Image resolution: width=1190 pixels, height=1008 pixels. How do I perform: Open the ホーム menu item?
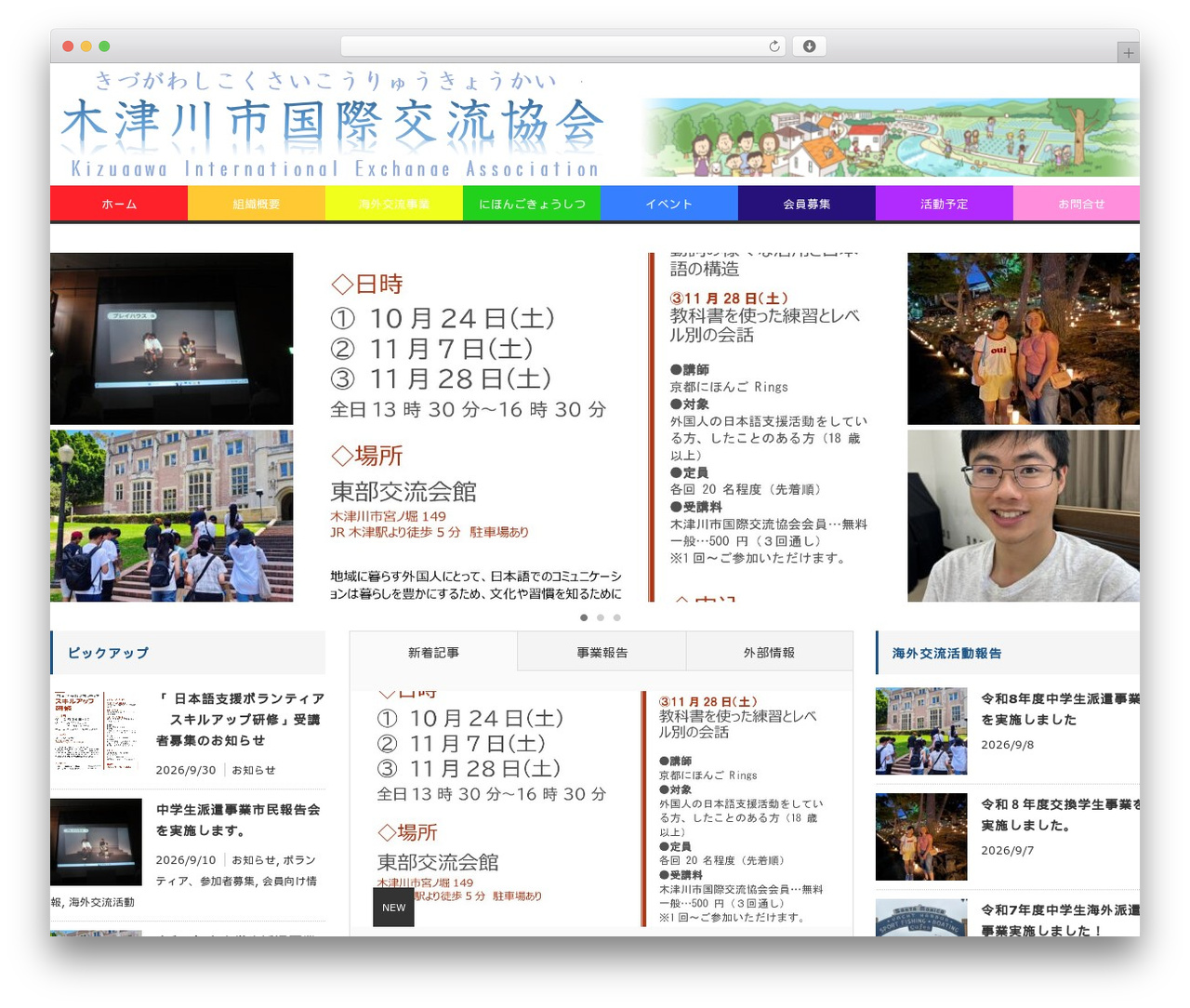click(119, 204)
